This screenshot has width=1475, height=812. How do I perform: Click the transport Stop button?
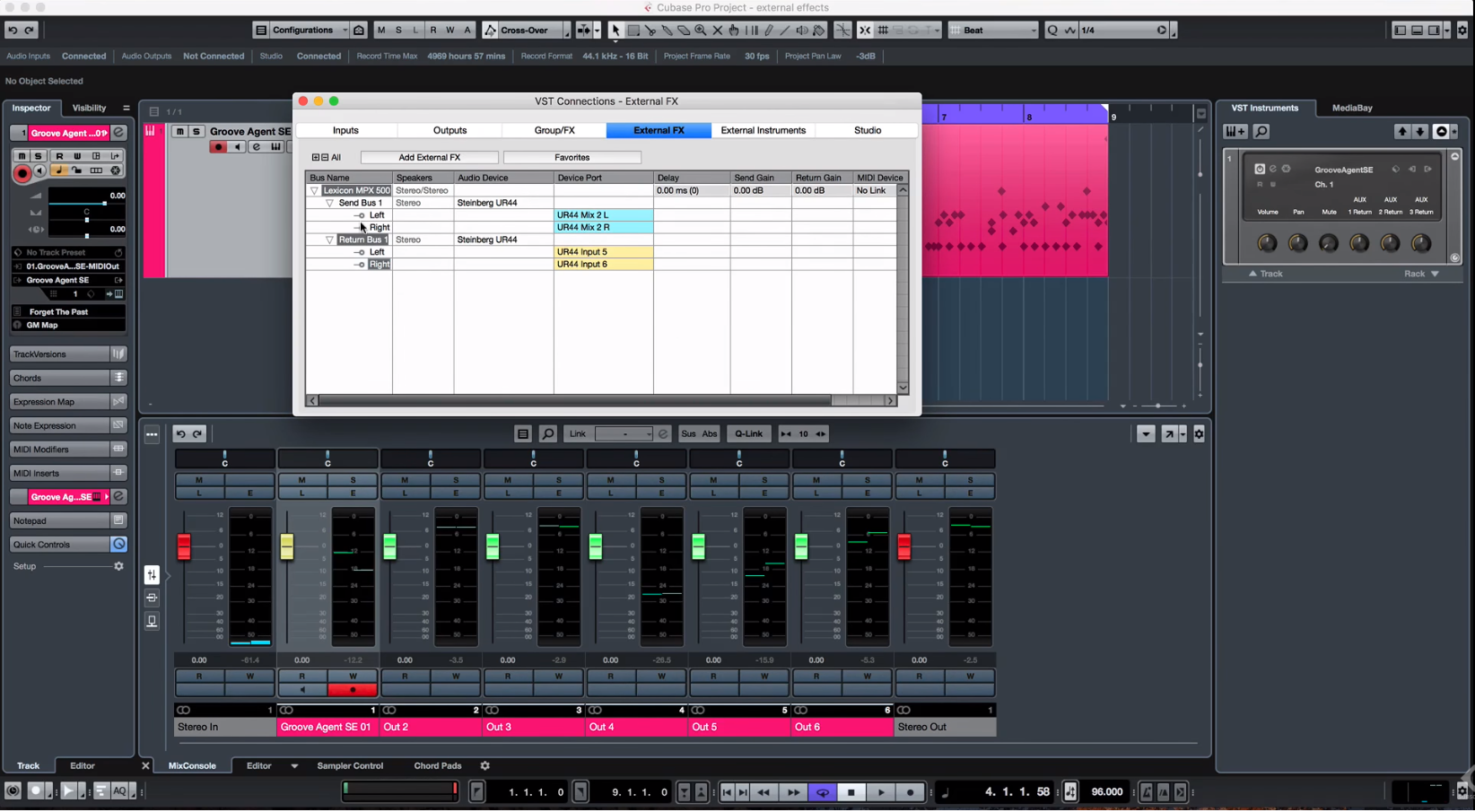click(851, 793)
